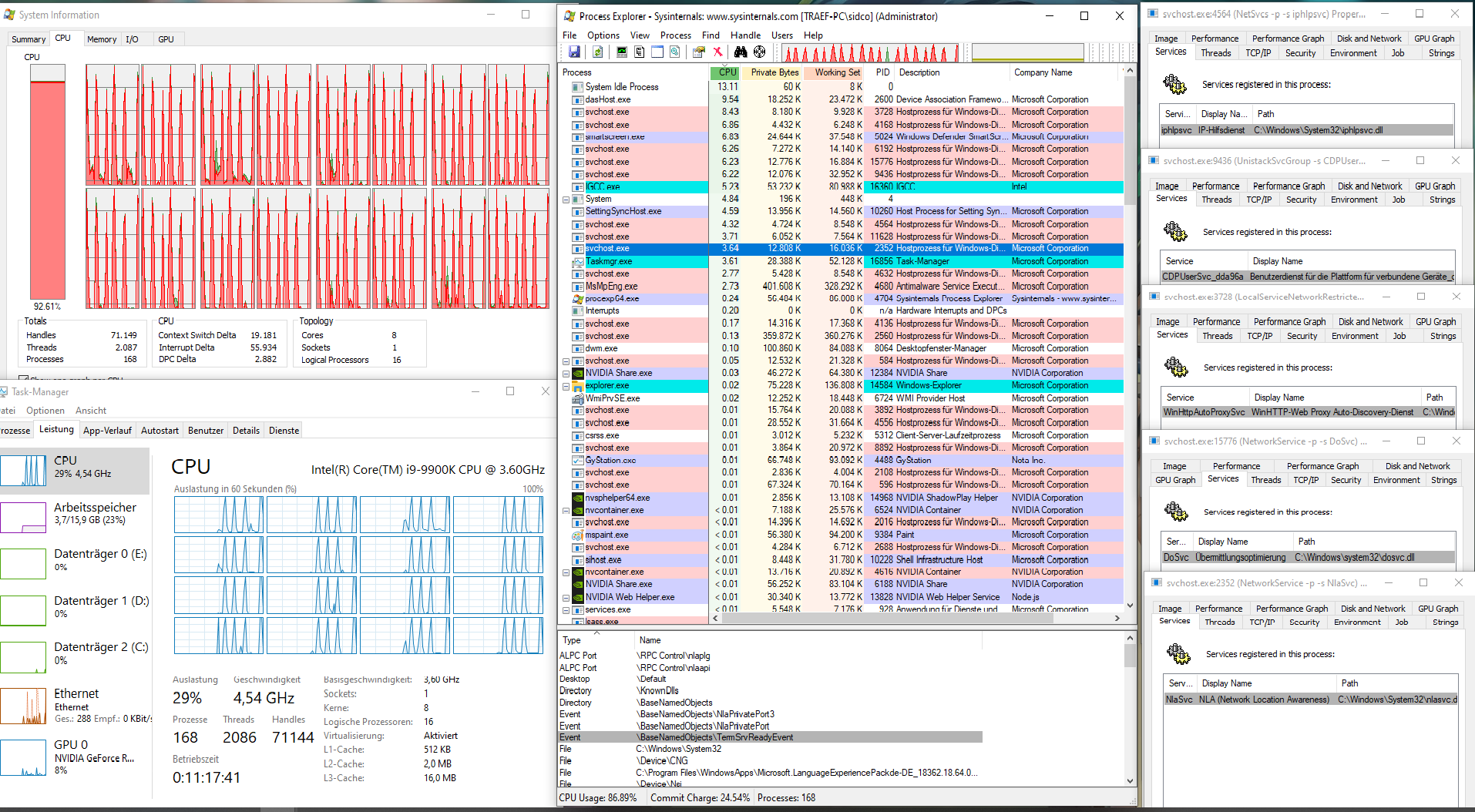1475x812 pixels.
Task: Click the Kill Process red X icon
Action: (717, 52)
